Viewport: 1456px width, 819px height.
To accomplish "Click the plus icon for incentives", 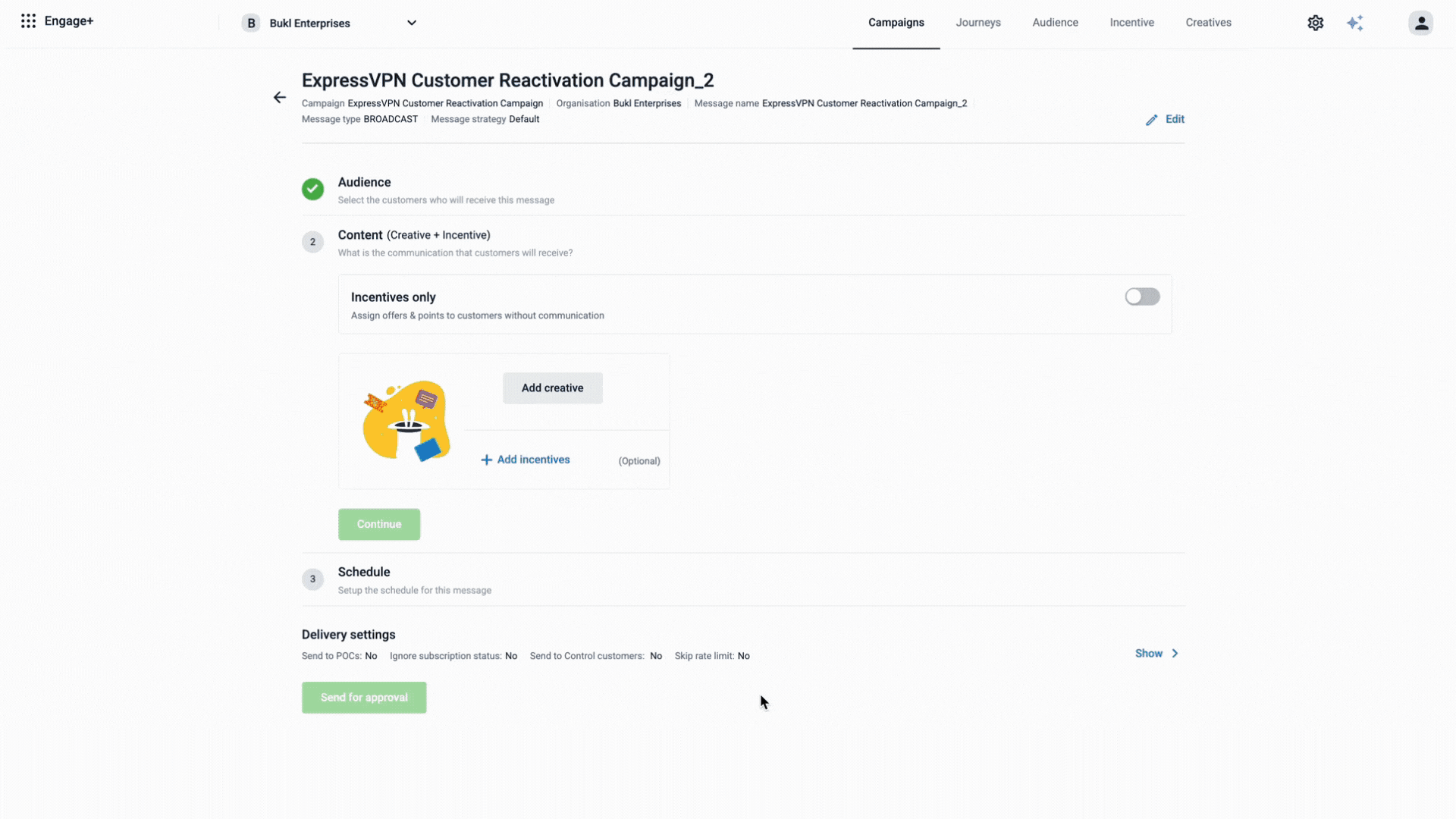I will 486,460.
